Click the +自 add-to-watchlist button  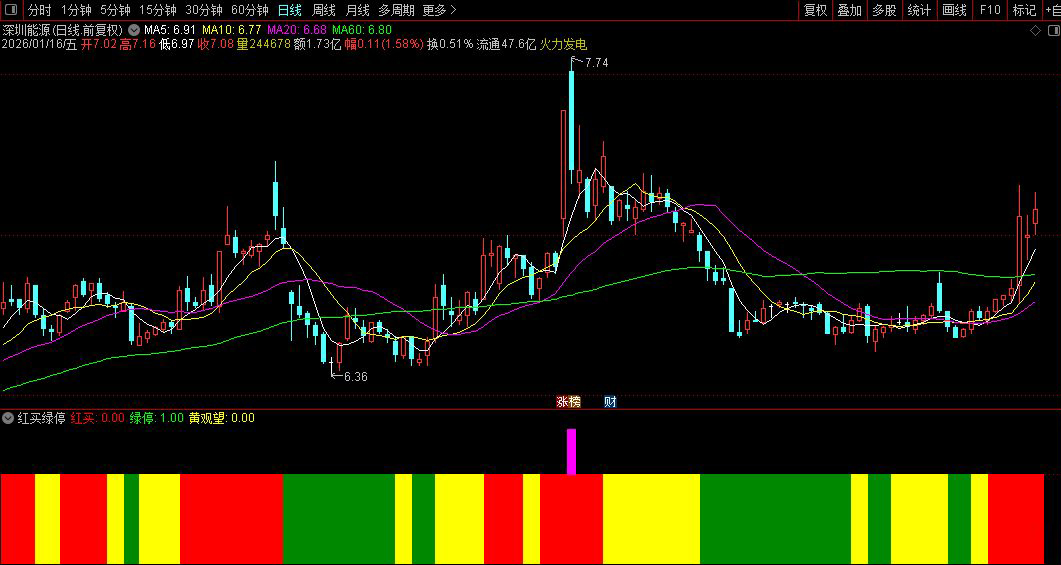tap(1052, 9)
